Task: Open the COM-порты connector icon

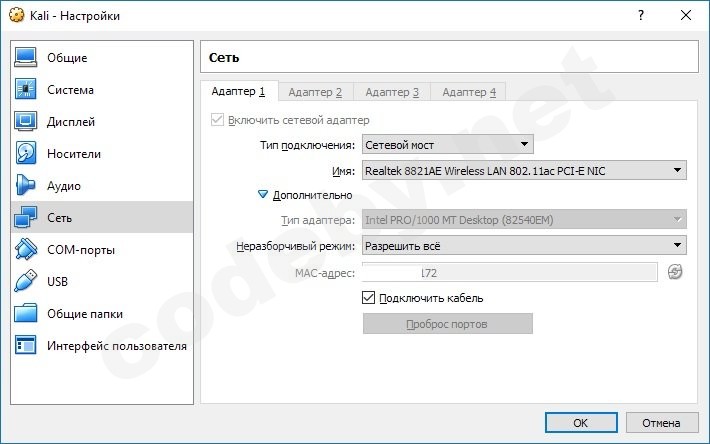Action: 25,249
